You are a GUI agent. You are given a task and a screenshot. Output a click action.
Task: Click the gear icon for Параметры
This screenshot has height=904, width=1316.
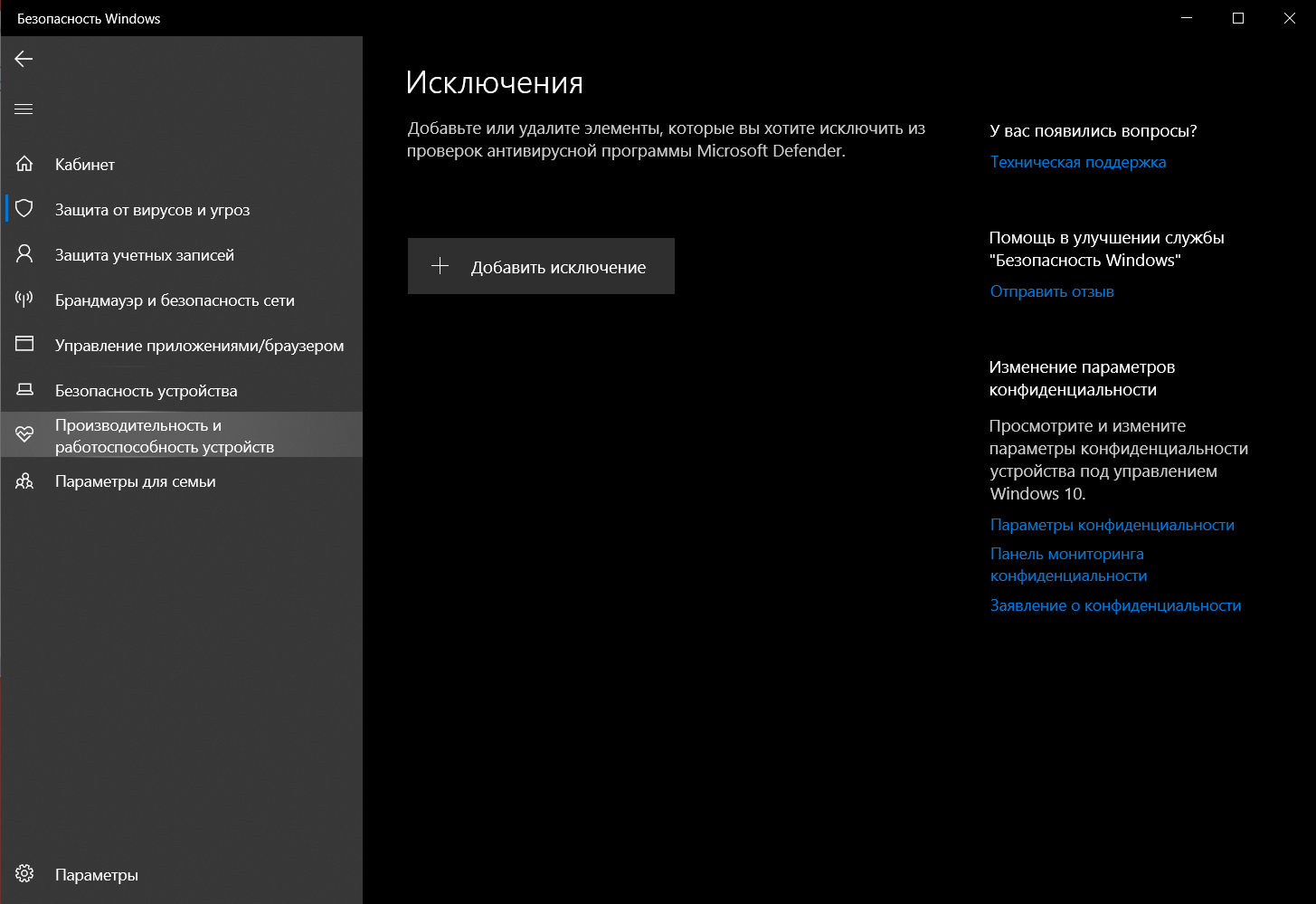coord(24,874)
